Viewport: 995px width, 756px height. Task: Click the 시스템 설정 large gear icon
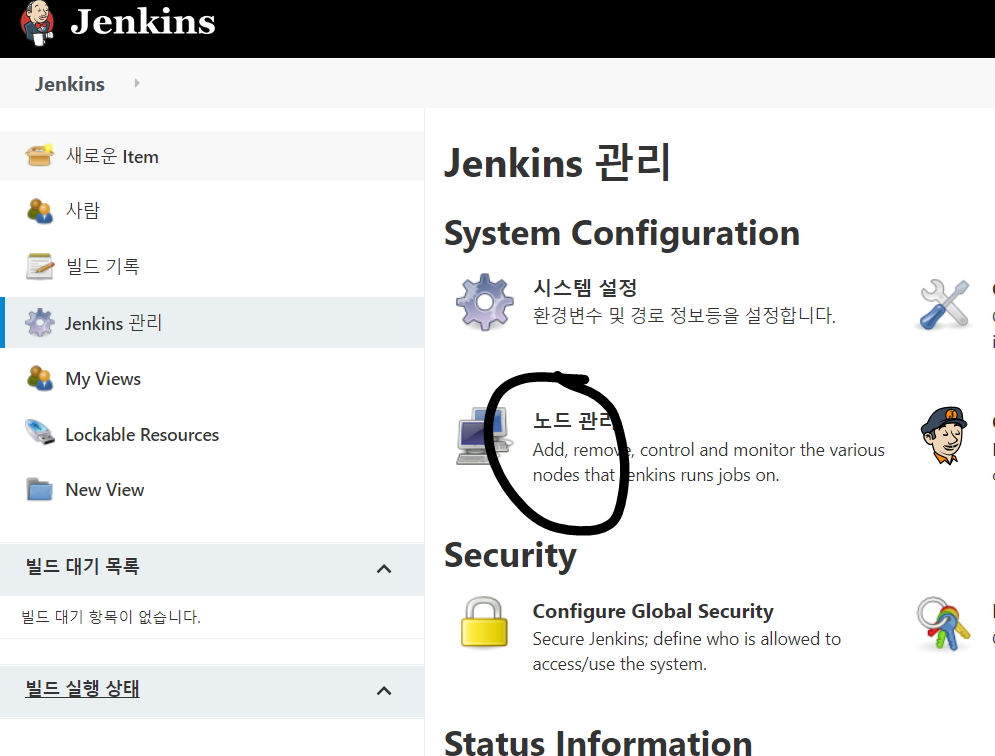tap(485, 302)
